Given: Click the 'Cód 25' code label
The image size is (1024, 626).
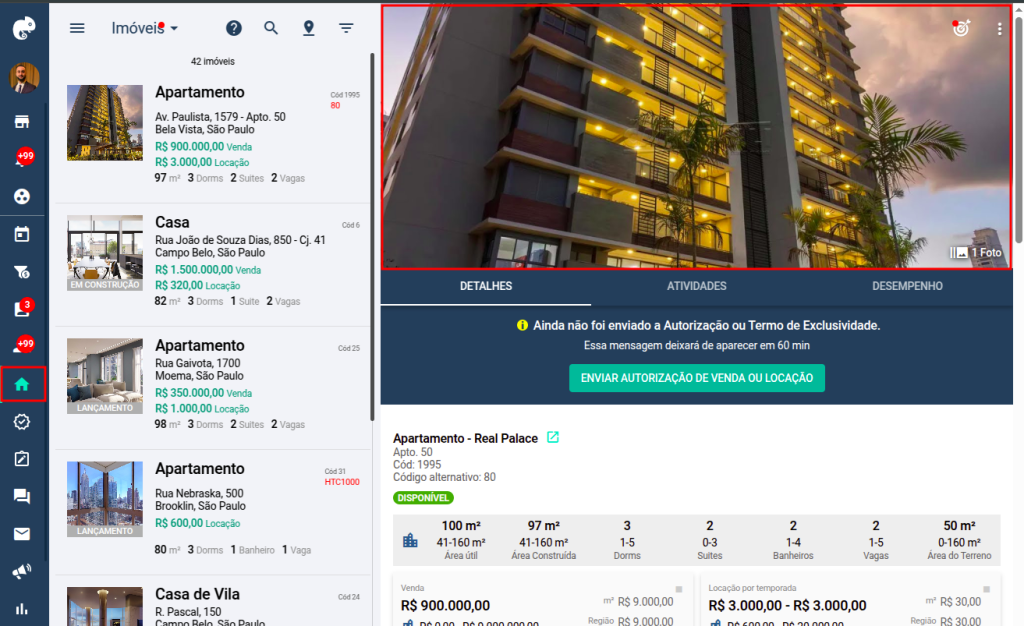Looking at the screenshot, I should pyautogui.click(x=349, y=348).
